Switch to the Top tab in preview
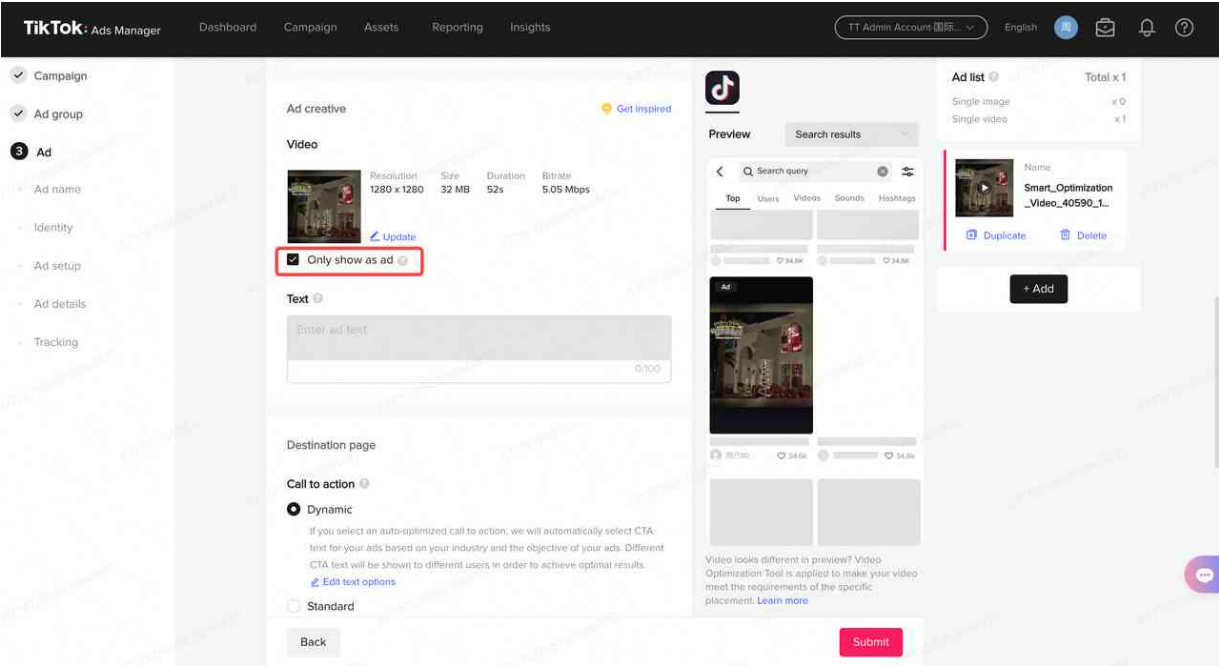Image resolution: width=1219 pixels, height=666 pixels. 733,199
